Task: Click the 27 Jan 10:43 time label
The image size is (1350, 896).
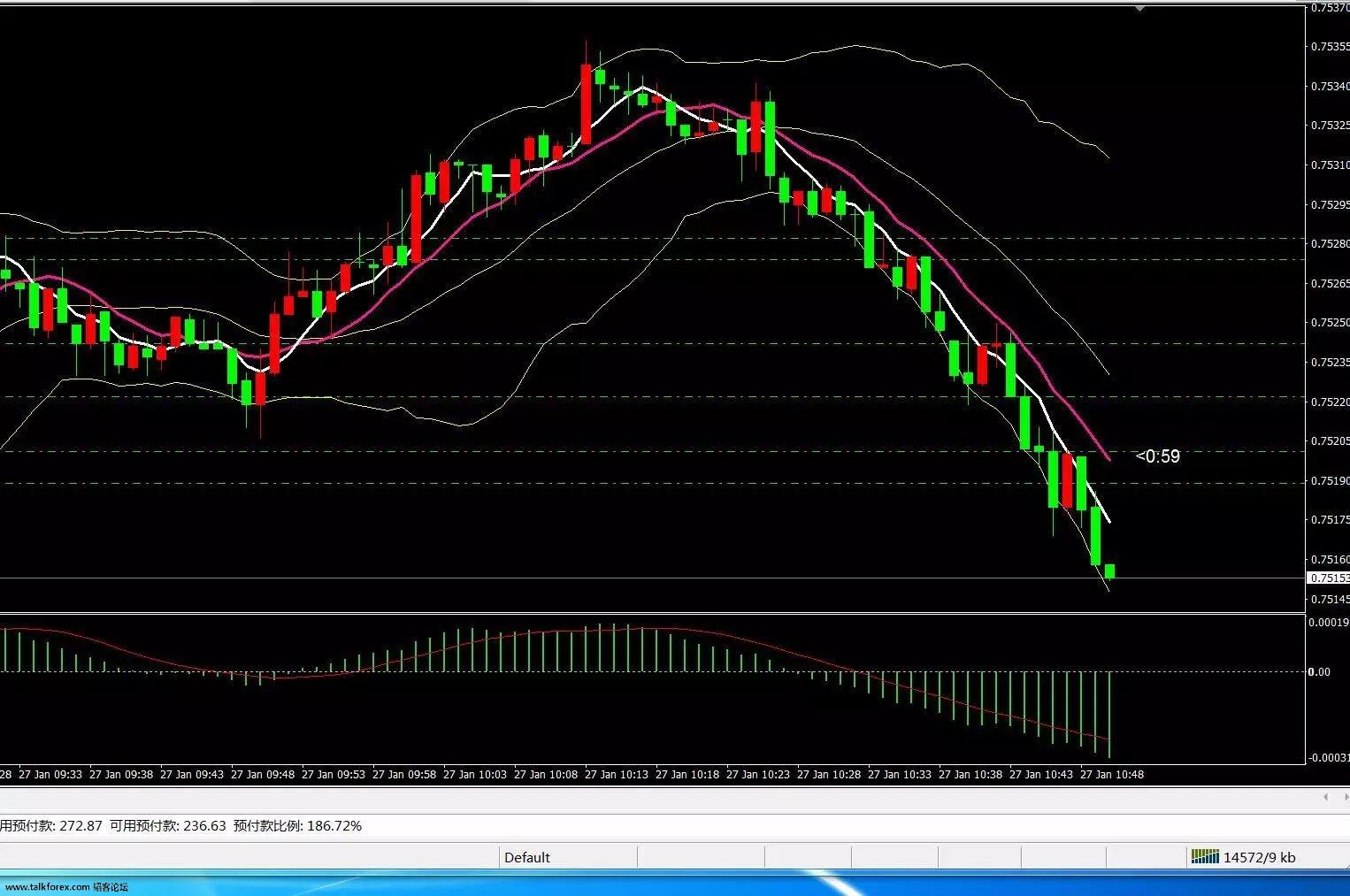Action: pyautogui.click(x=1041, y=774)
